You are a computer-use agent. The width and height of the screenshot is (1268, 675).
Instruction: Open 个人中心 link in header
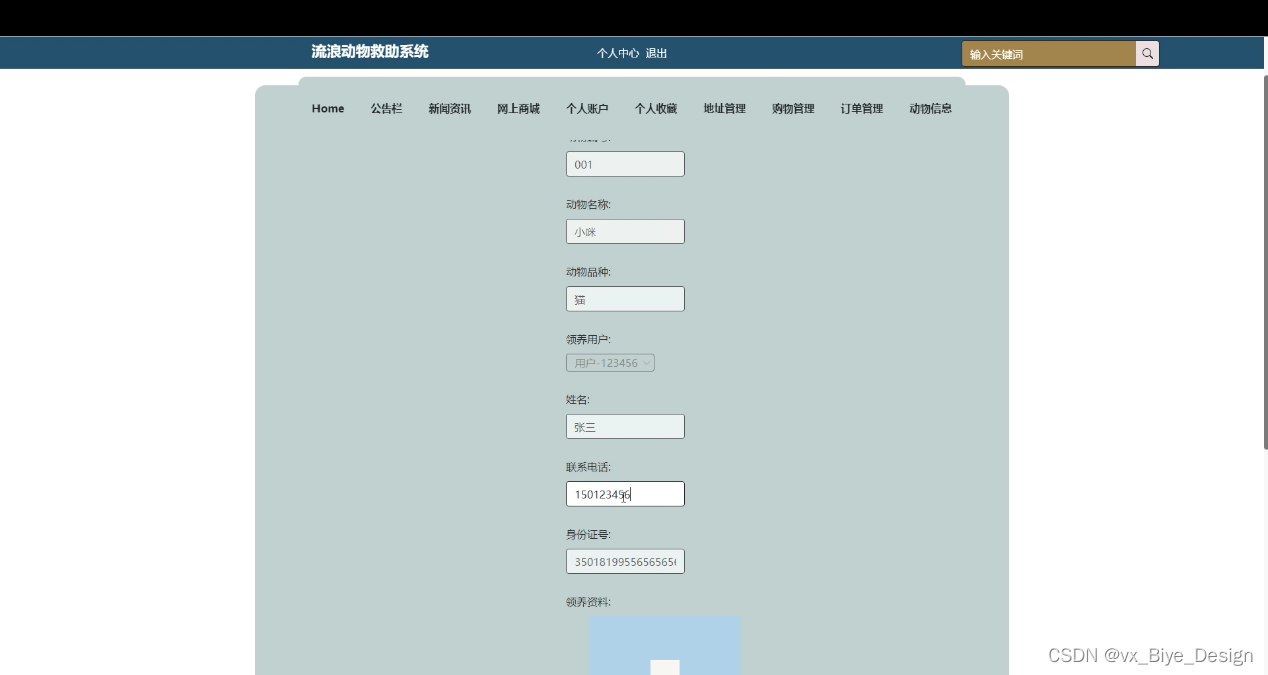click(x=618, y=54)
